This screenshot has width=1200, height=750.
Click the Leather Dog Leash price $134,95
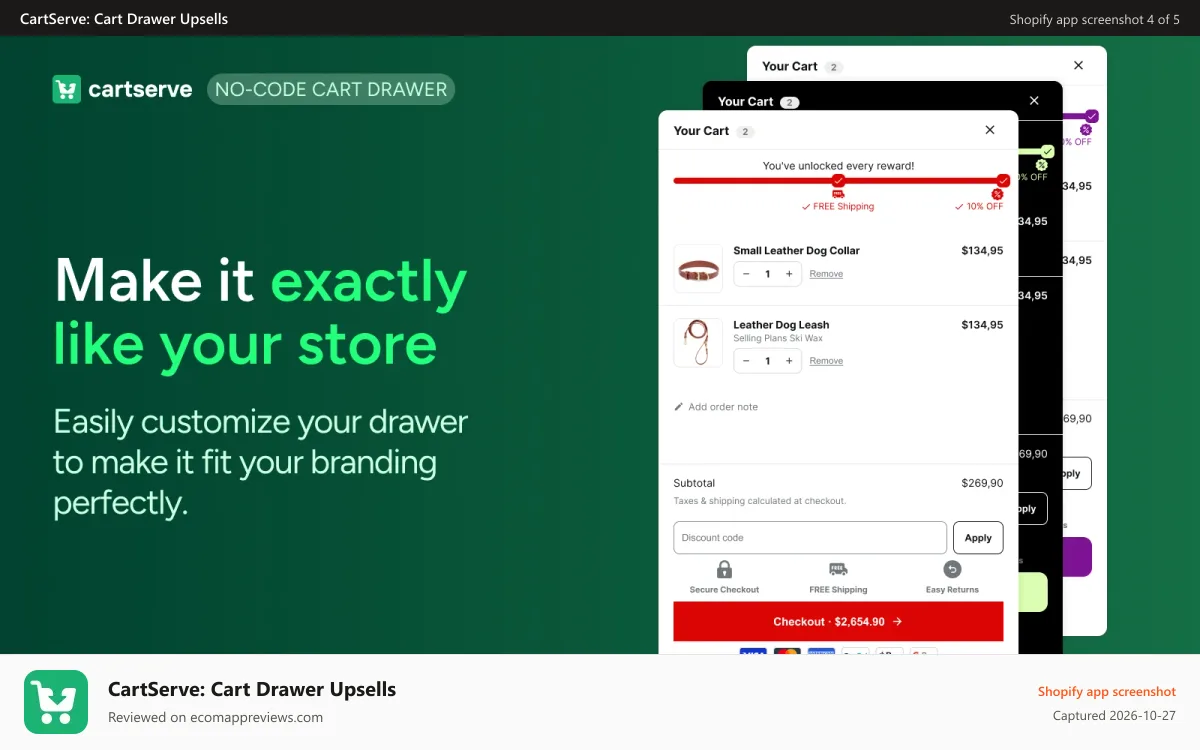(982, 325)
